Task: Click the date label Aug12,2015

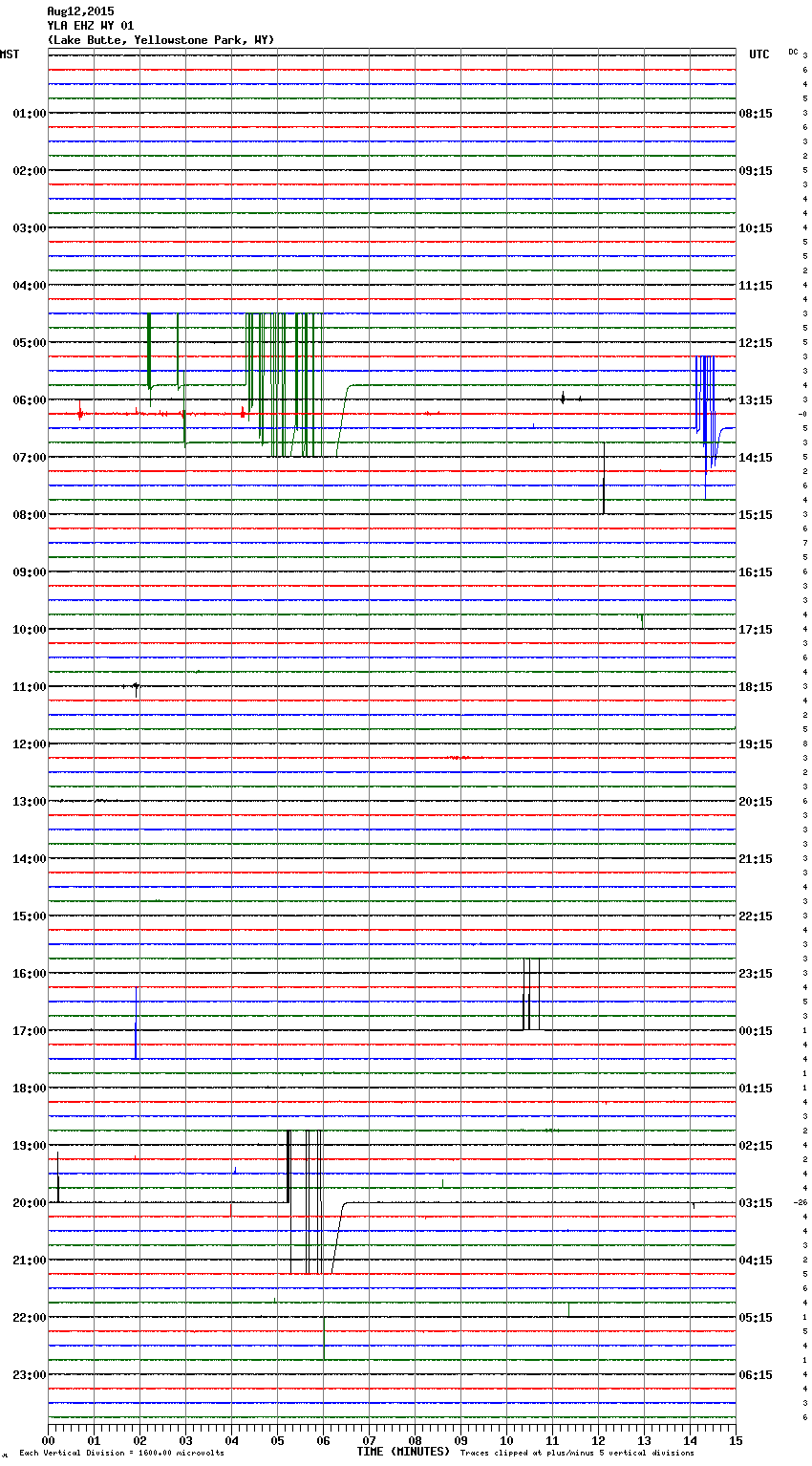Action: pos(80,11)
